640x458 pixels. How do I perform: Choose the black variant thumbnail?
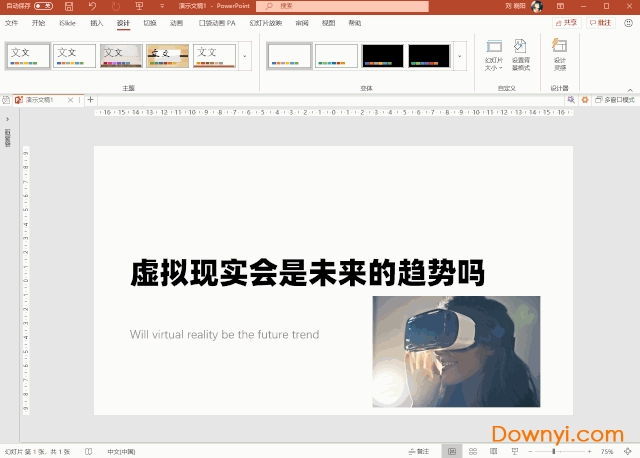tap(383, 56)
